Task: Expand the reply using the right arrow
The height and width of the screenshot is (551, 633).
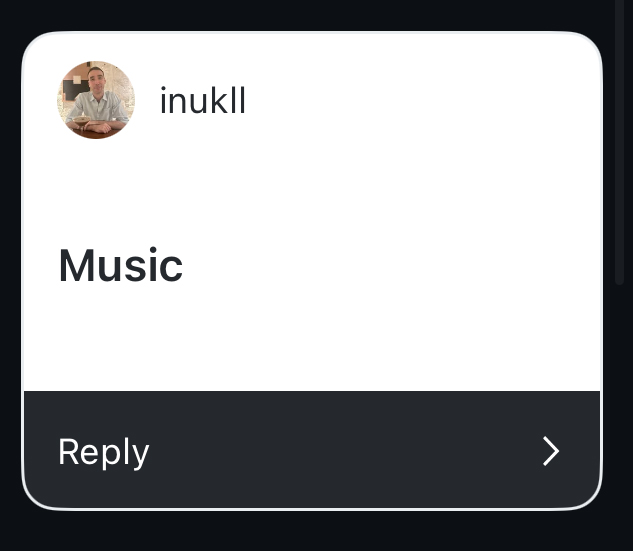Action: tap(550, 451)
